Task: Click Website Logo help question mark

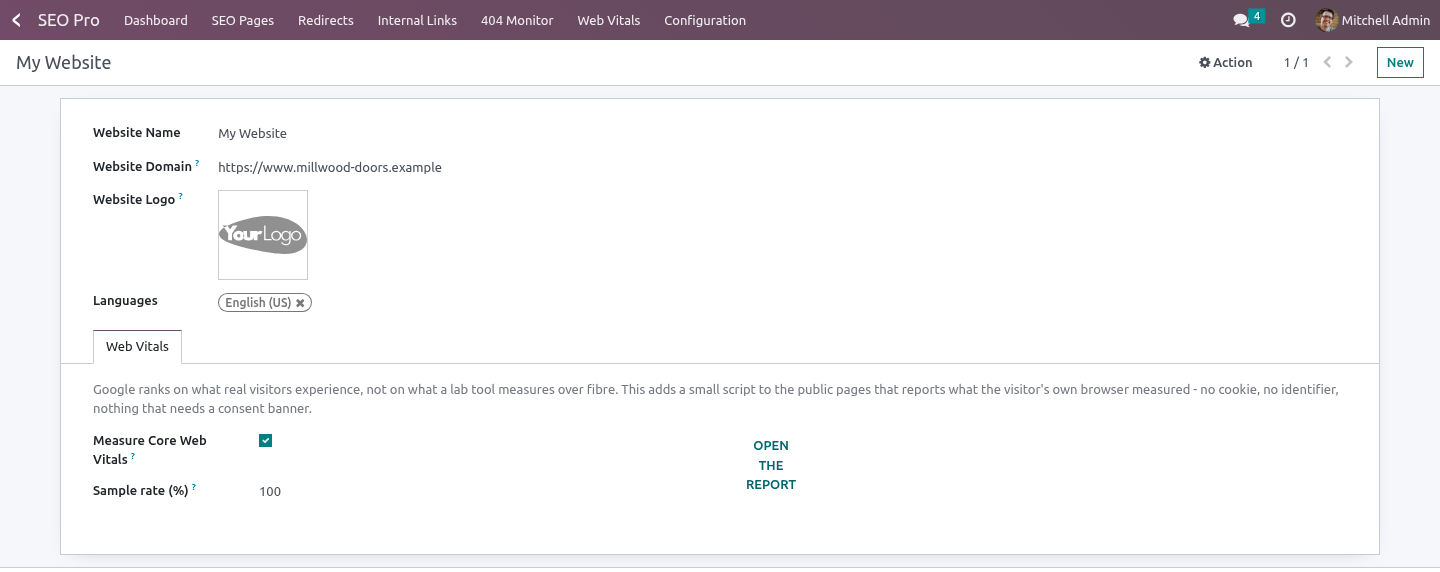Action: tap(181, 196)
